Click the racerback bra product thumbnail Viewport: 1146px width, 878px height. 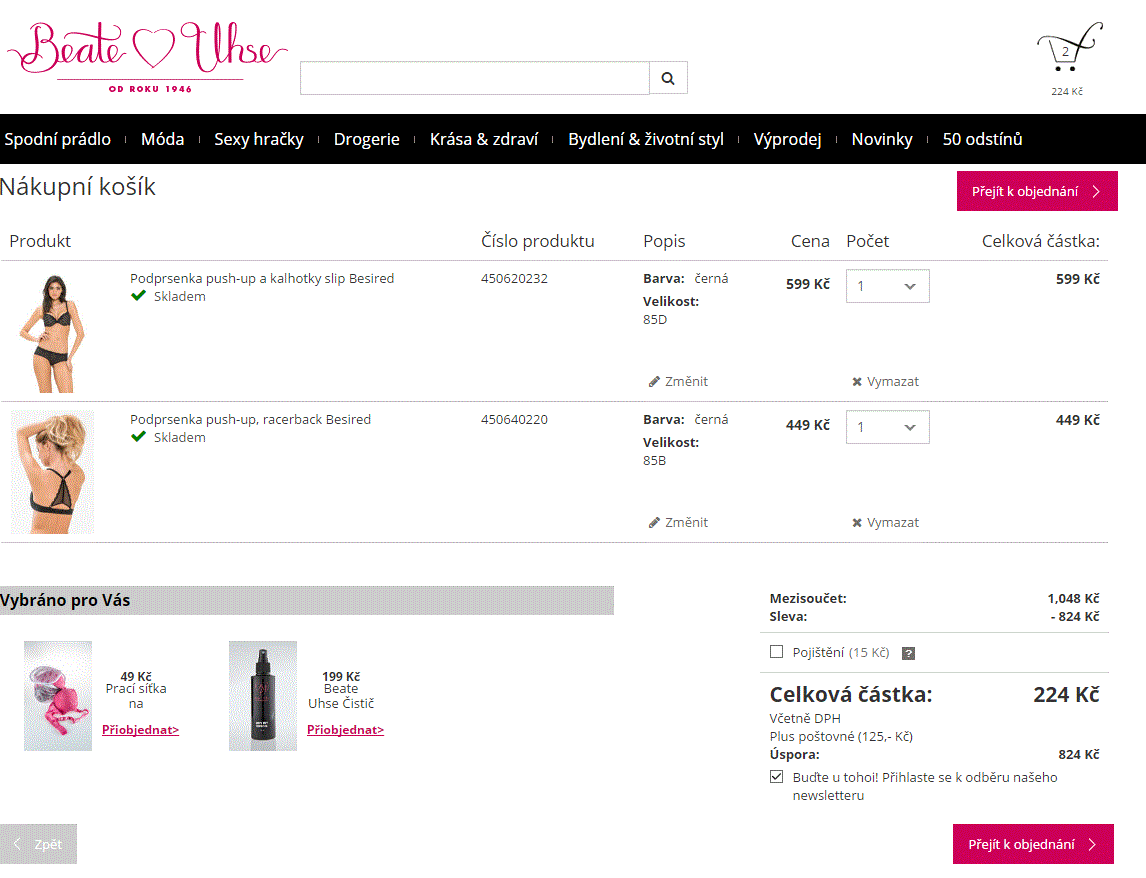point(53,472)
